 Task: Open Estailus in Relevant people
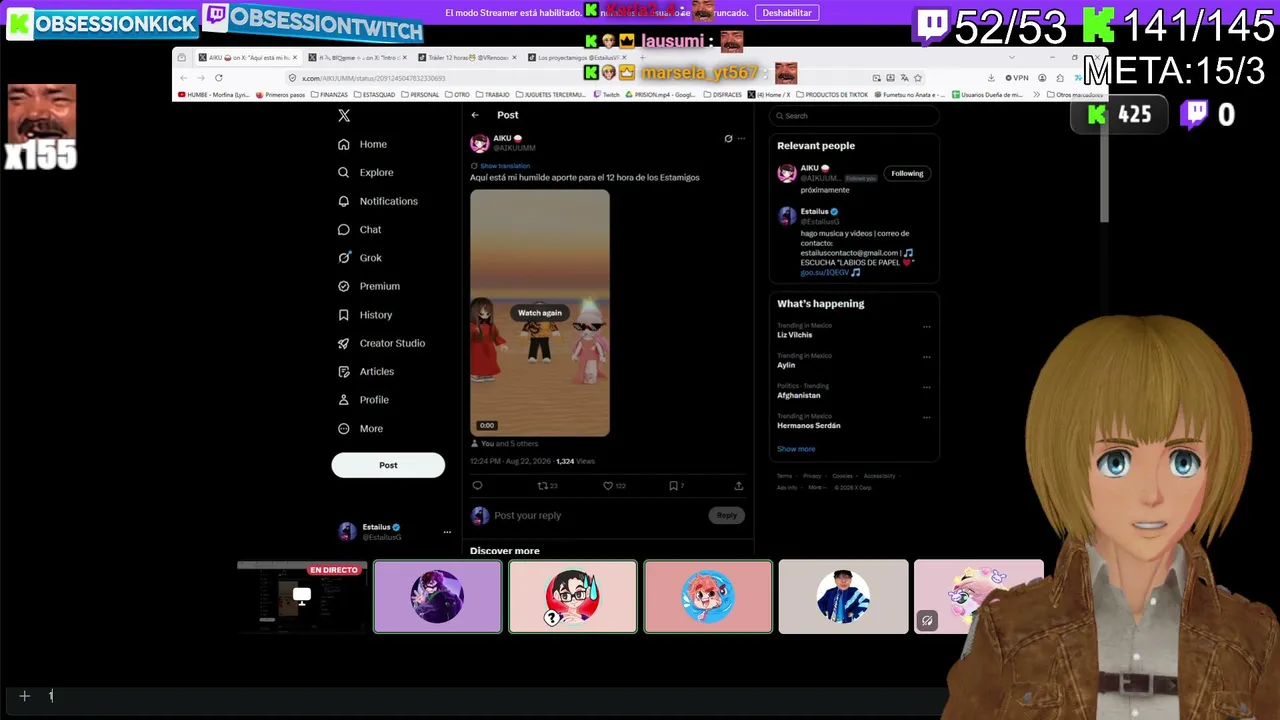[x=814, y=212]
